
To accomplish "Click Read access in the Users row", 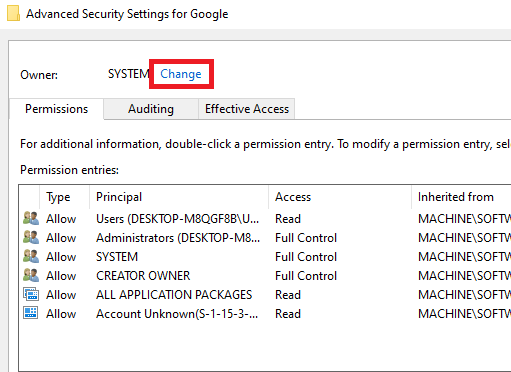I will click(288, 219).
